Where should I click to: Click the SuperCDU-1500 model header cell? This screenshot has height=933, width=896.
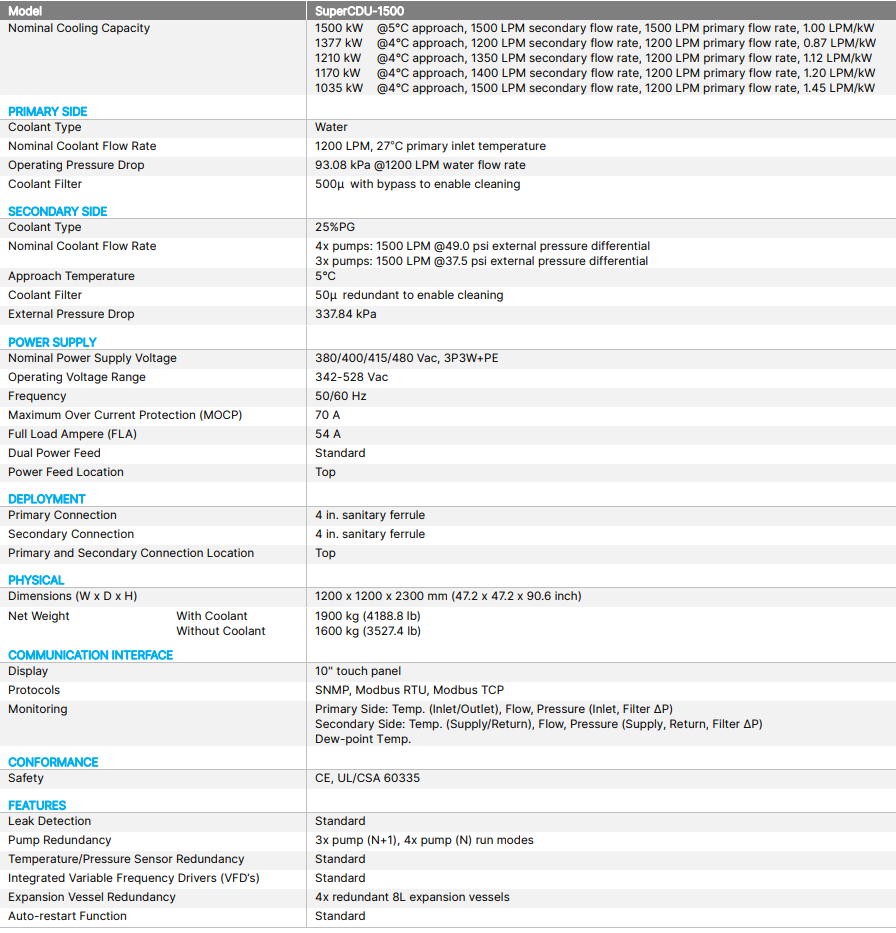(x=359, y=11)
